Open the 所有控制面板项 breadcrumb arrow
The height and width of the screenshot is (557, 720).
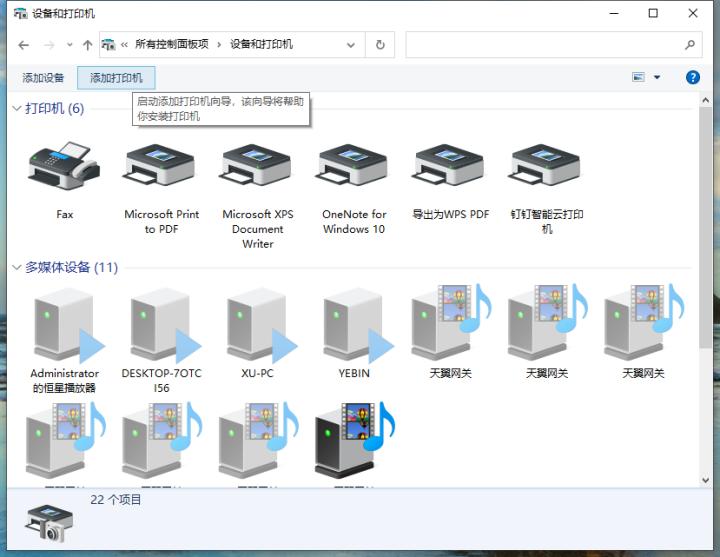(x=219, y=45)
